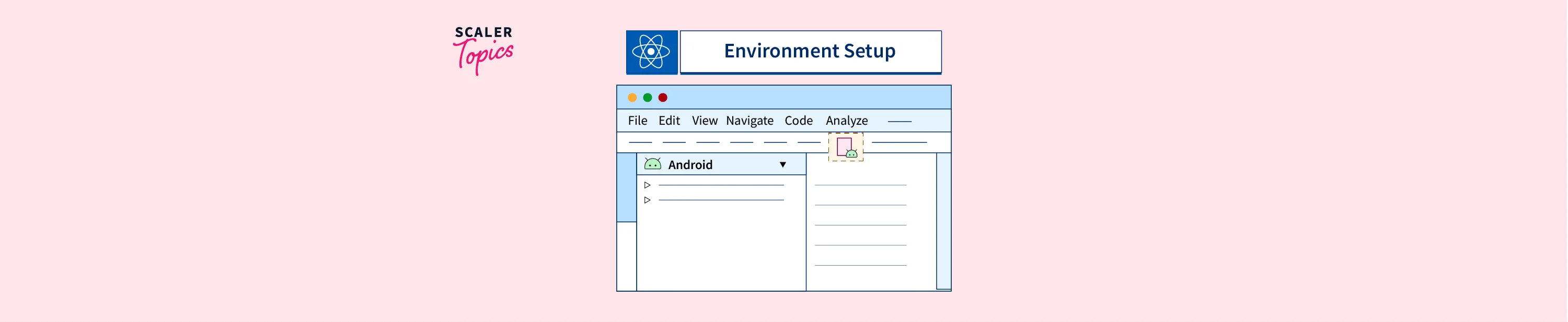Open the Analyze menu
The height and width of the screenshot is (322, 1568).
click(x=846, y=121)
